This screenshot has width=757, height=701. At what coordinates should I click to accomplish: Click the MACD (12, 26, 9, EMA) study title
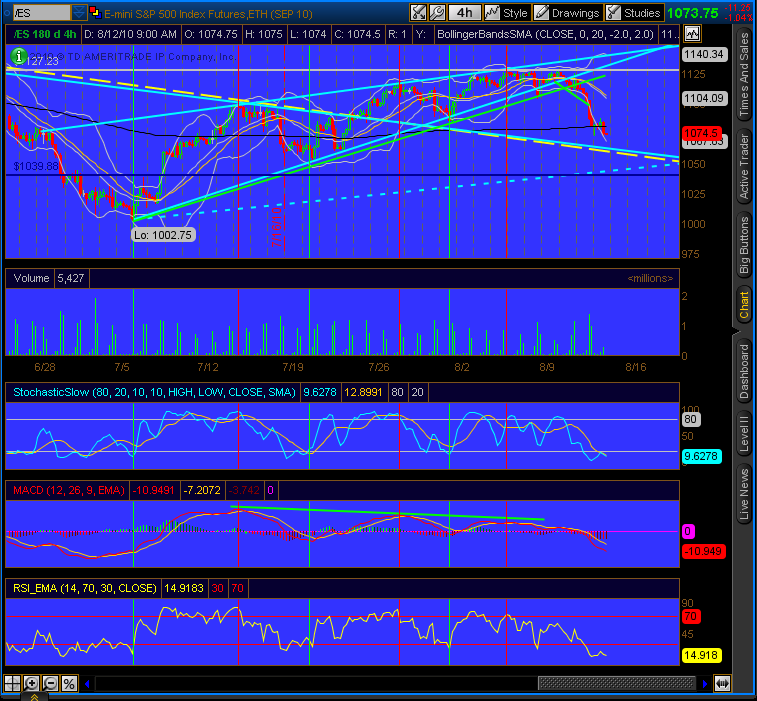click(69, 491)
